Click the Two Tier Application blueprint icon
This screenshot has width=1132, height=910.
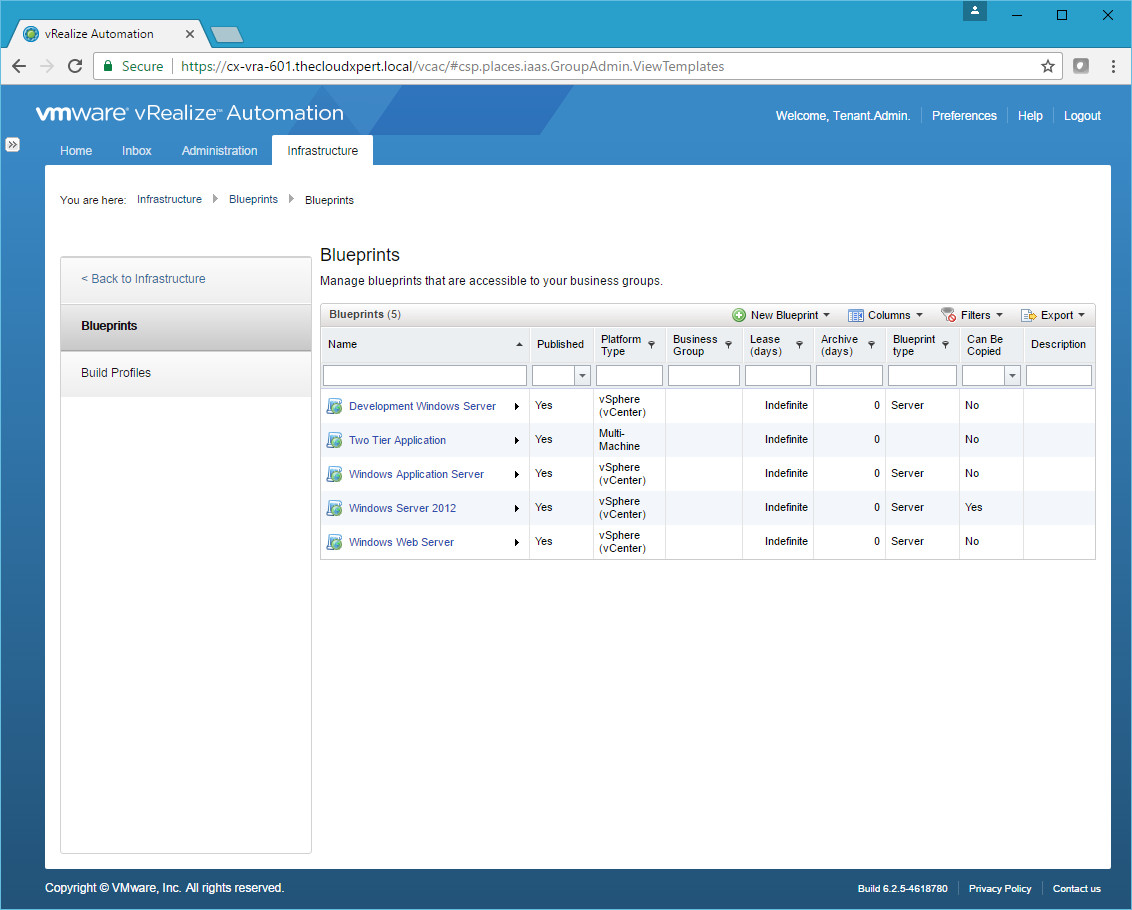coord(335,440)
